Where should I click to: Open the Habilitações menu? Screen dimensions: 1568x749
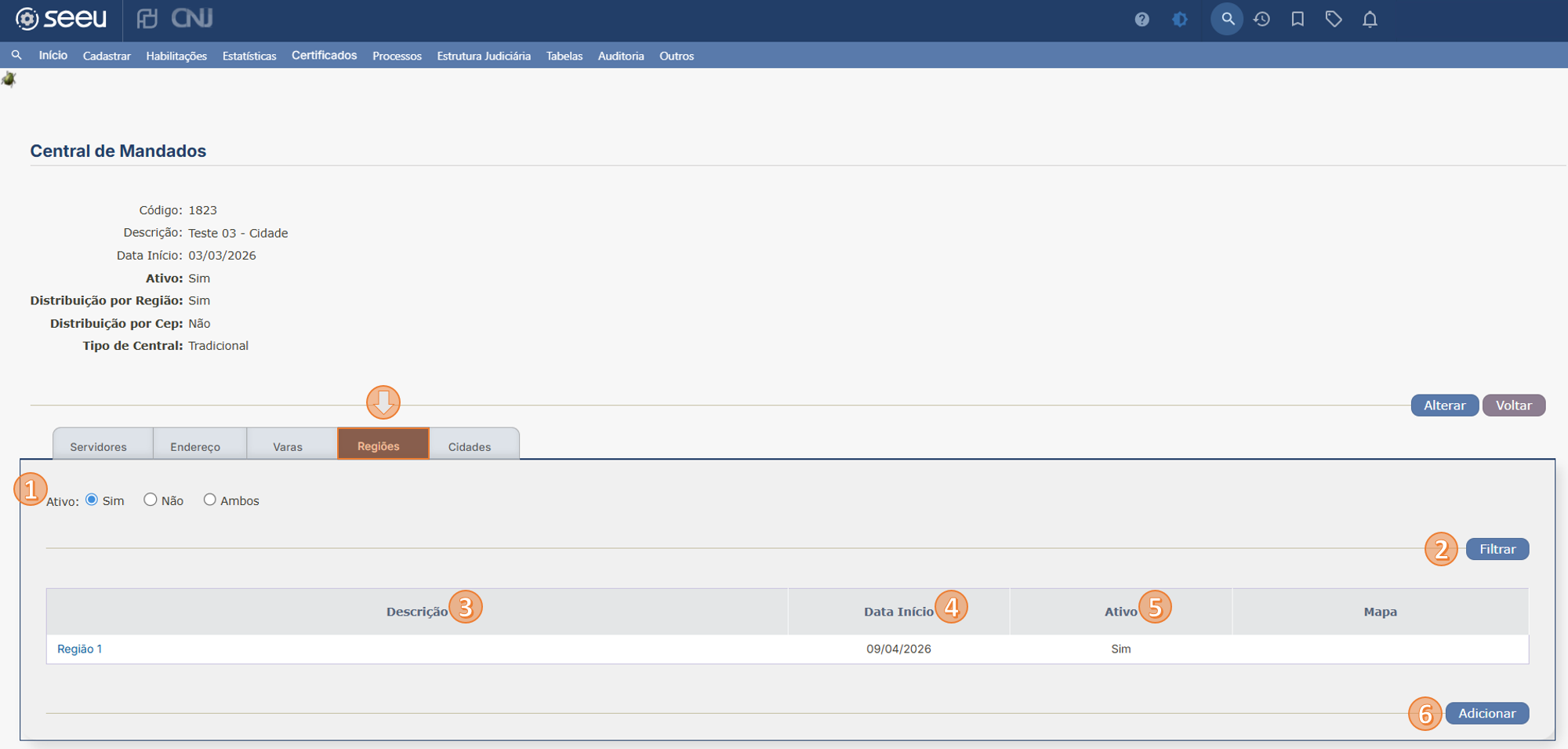pyautogui.click(x=176, y=56)
